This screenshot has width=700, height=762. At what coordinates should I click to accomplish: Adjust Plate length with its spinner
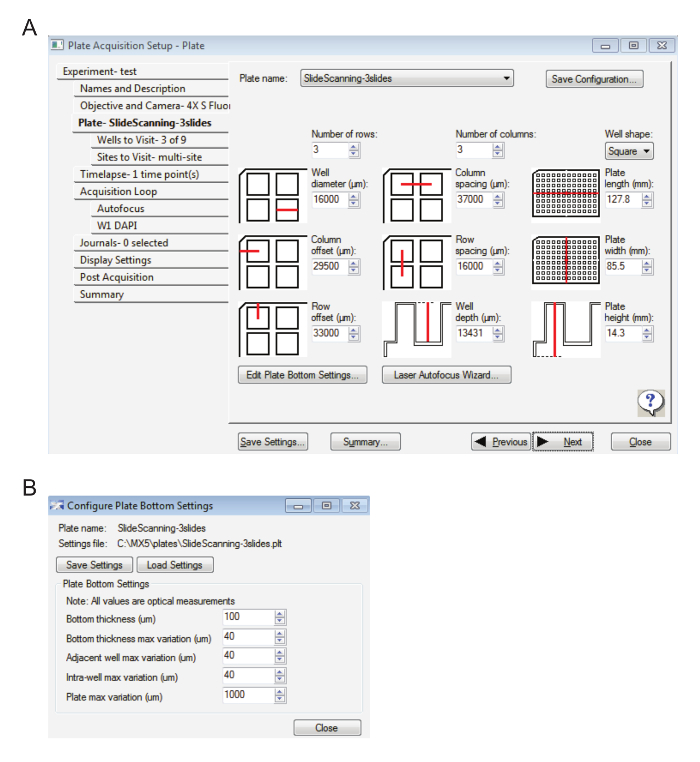point(647,200)
